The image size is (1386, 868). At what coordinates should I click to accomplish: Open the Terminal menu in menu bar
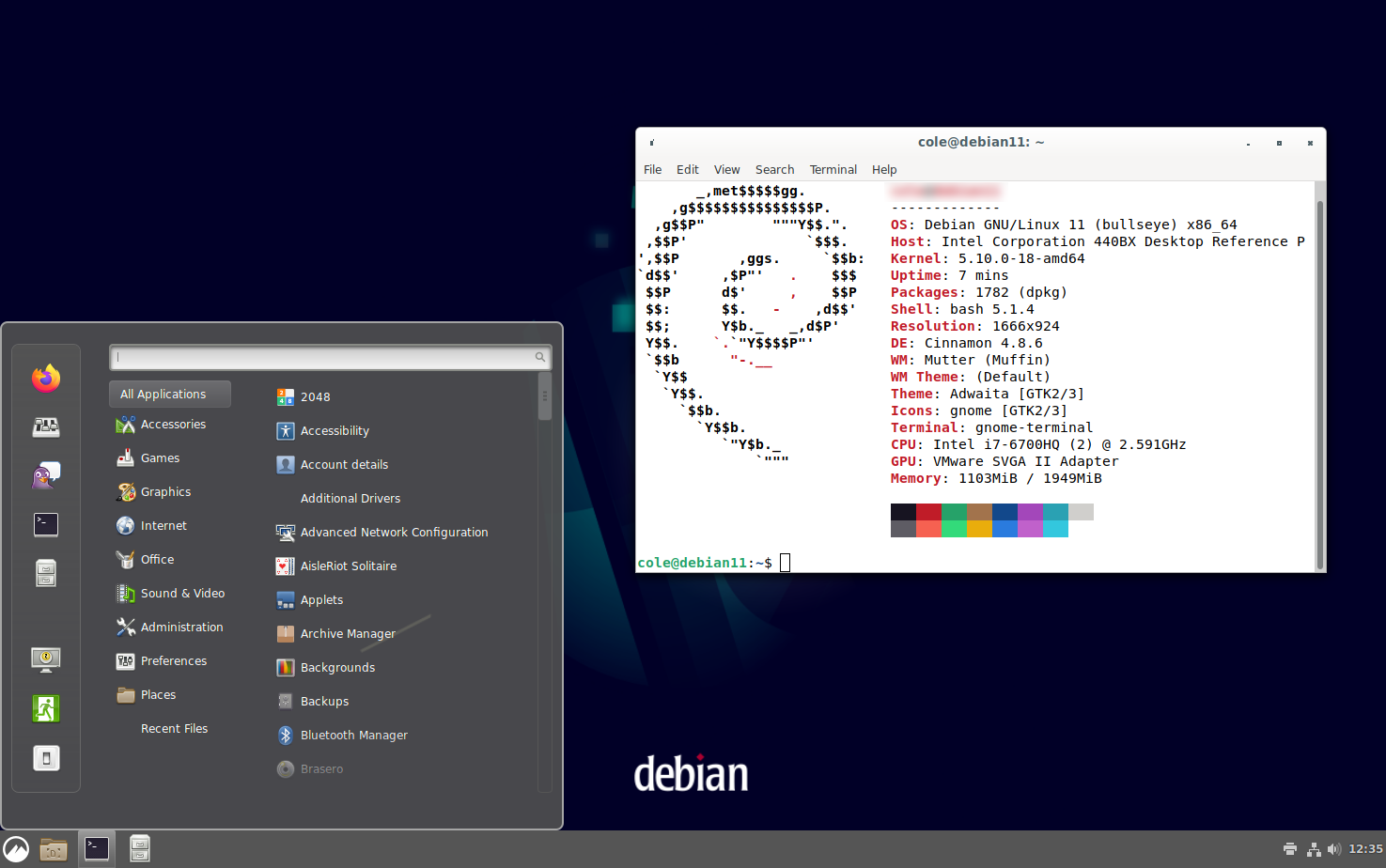pyautogui.click(x=833, y=170)
